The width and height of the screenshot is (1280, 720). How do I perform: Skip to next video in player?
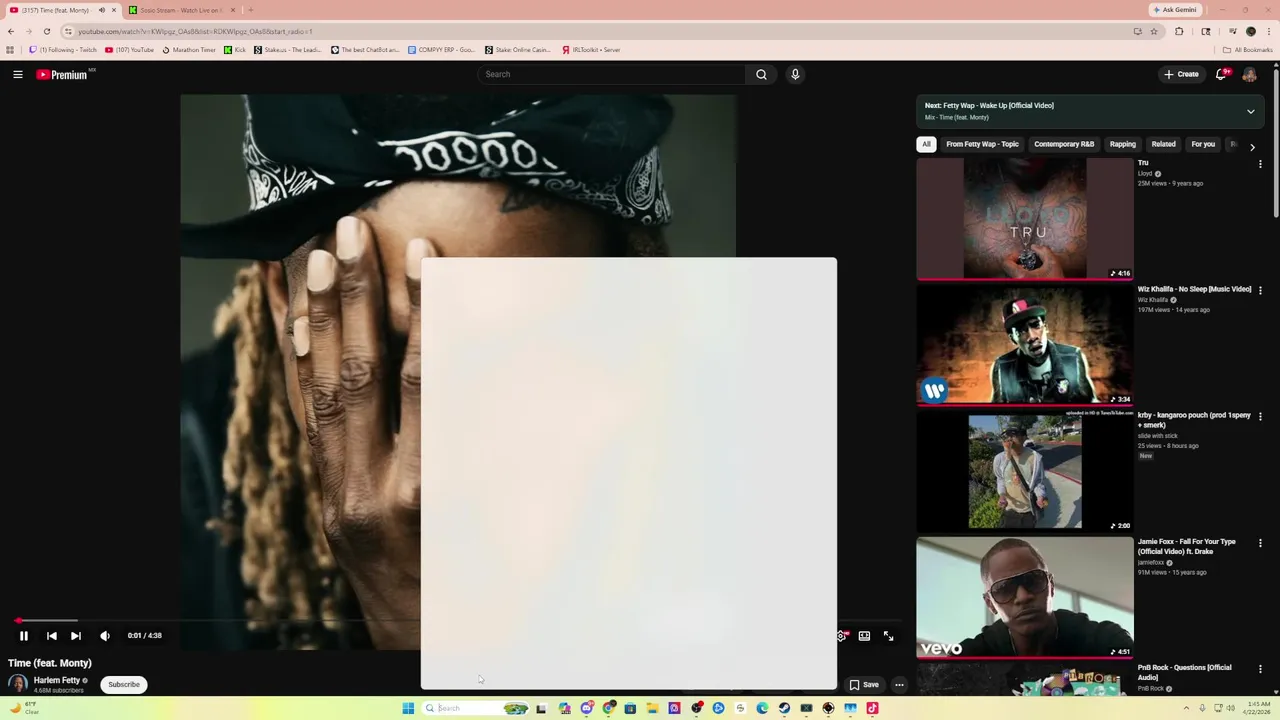[x=76, y=636]
